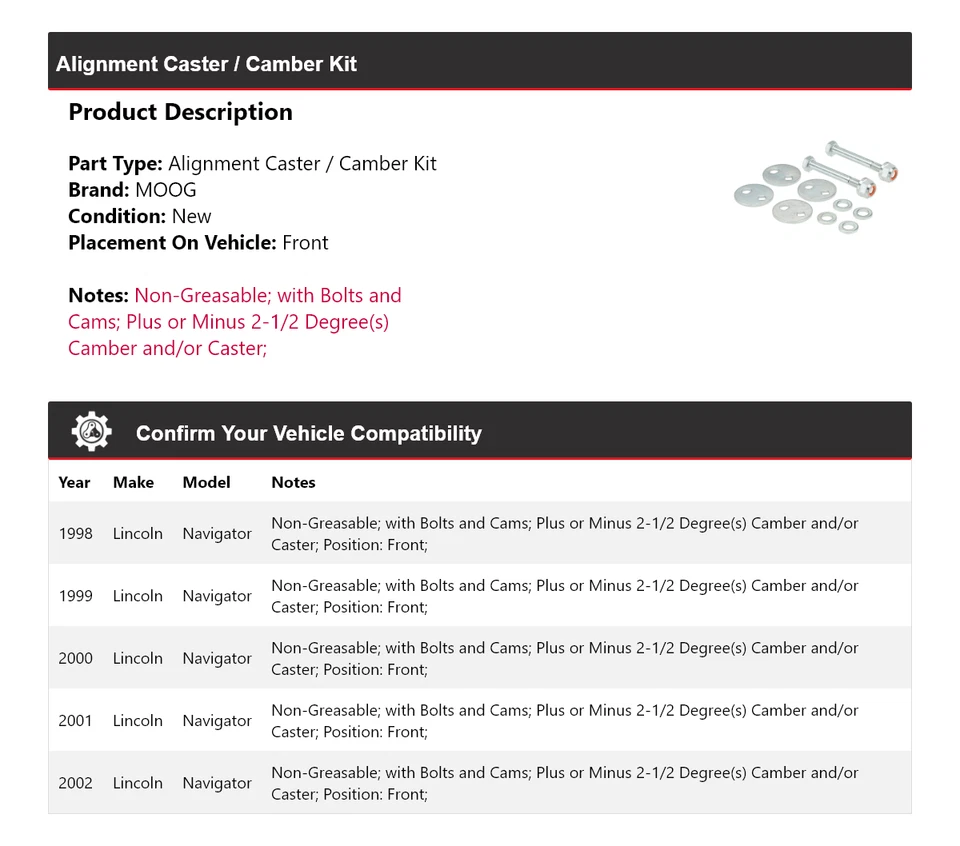Click the gear wrench compatibility icon
Image resolution: width=960 pixels, height=846 pixels.
click(x=92, y=432)
